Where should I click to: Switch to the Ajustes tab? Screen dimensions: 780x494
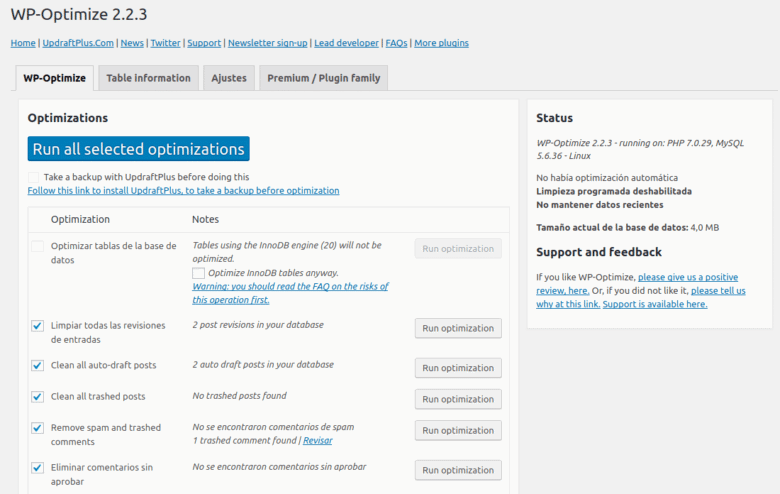pyautogui.click(x=229, y=78)
